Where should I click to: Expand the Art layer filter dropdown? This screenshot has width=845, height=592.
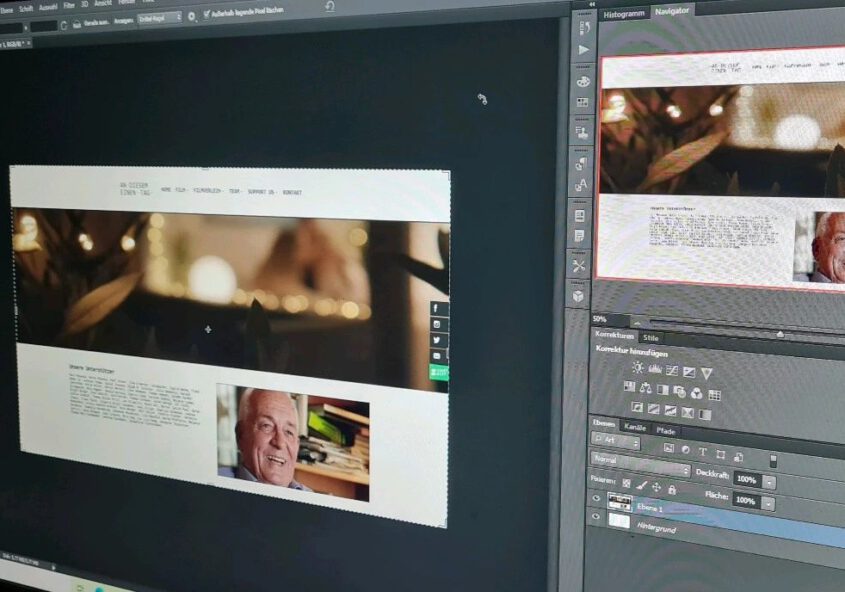click(x=616, y=440)
